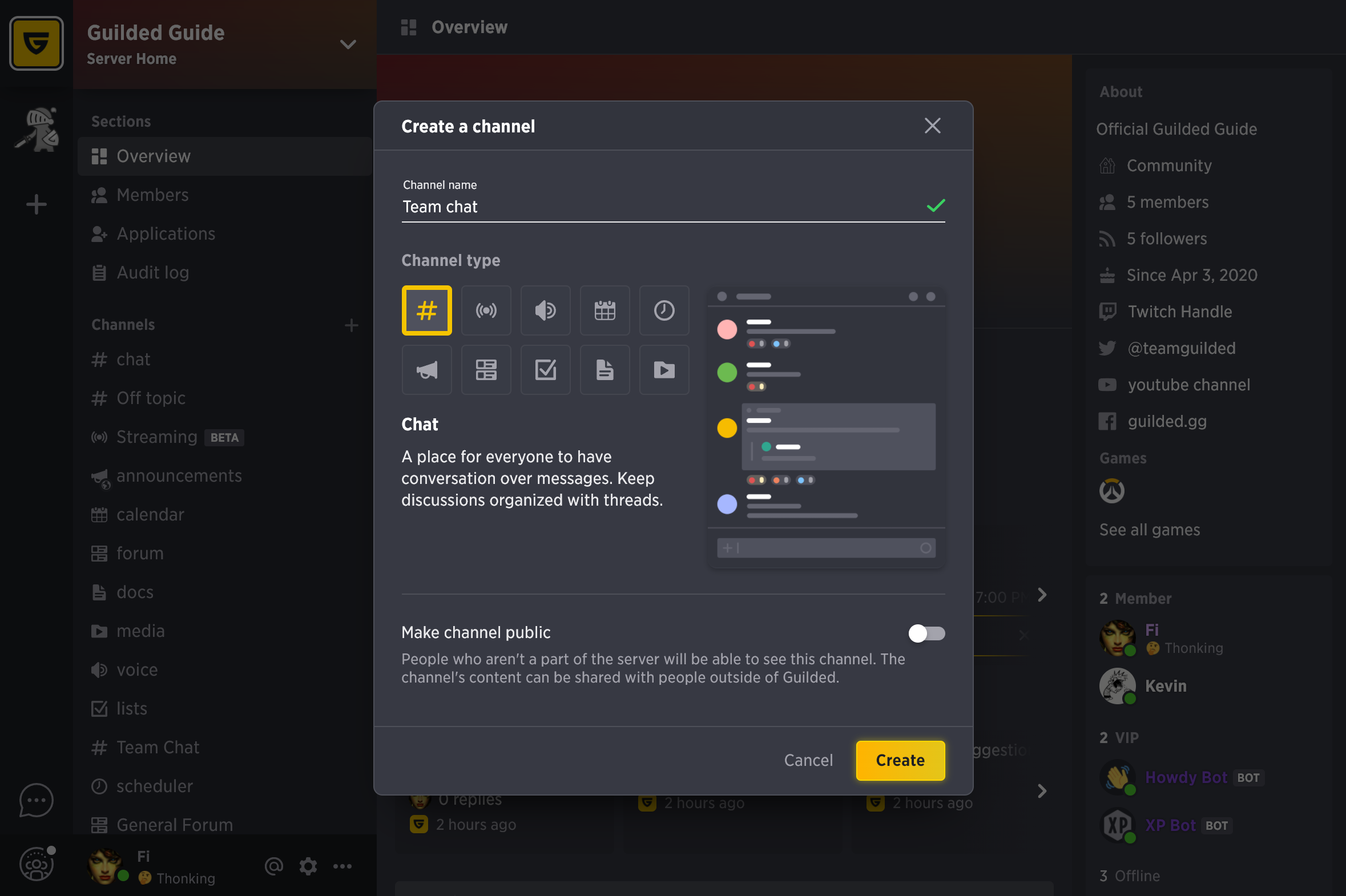This screenshot has height=896, width=1346.
Task: Navigate to Off topic channel
Action: [151, 397]
